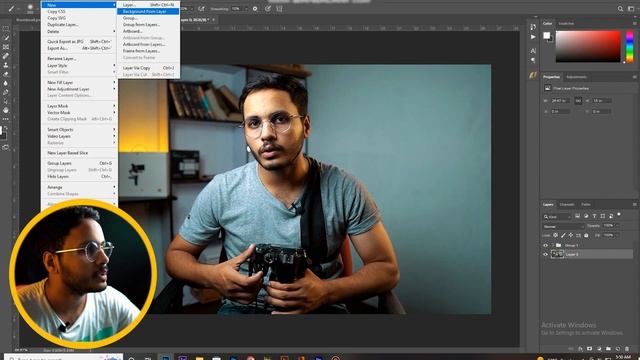Open the New Adjustment Layer submenu

coord(79,89)
